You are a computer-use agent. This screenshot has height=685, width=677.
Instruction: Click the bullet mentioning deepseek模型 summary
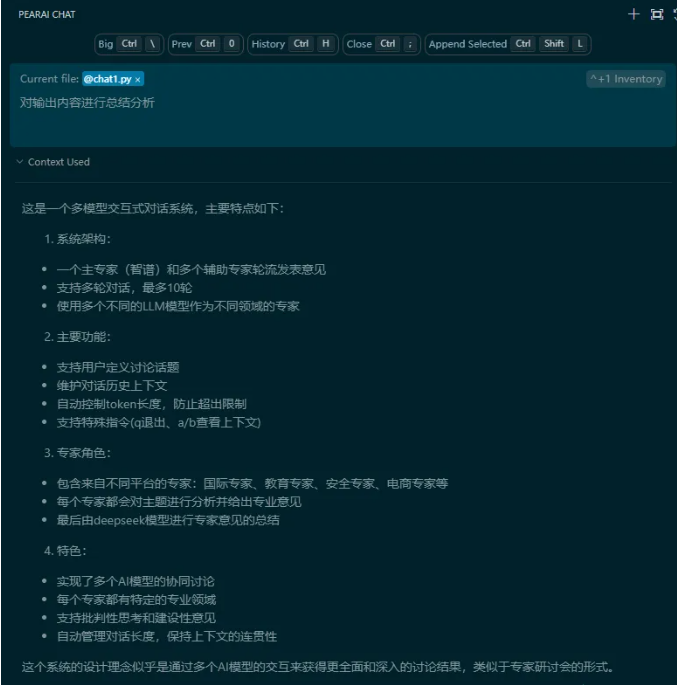coord(167,520)
